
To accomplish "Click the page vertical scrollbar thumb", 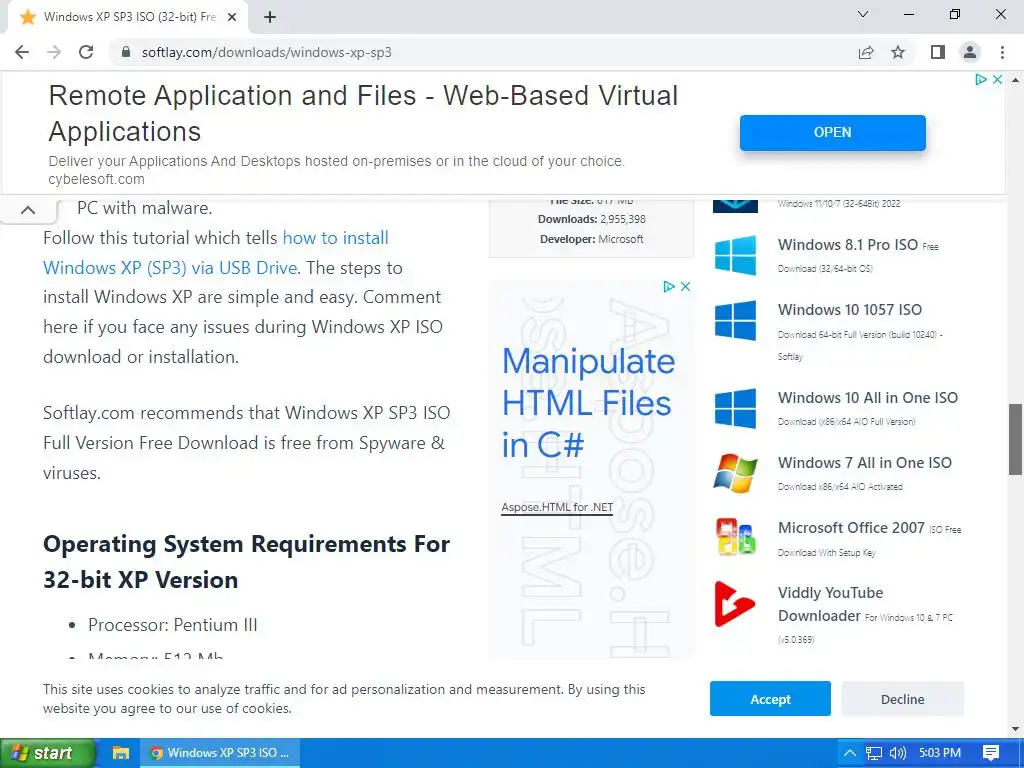I will pos(1015,440).
